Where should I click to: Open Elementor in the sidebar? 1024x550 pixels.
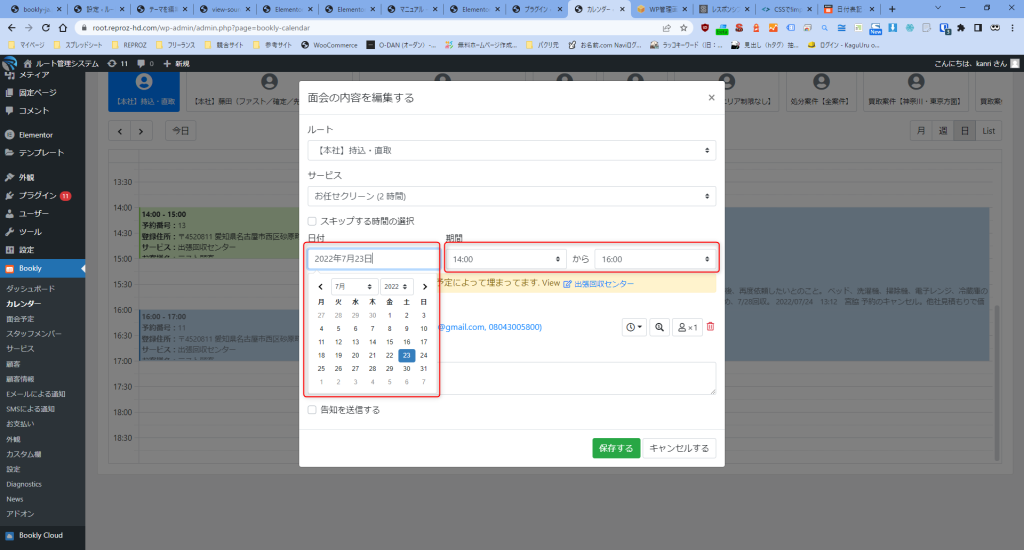point(35,134)
